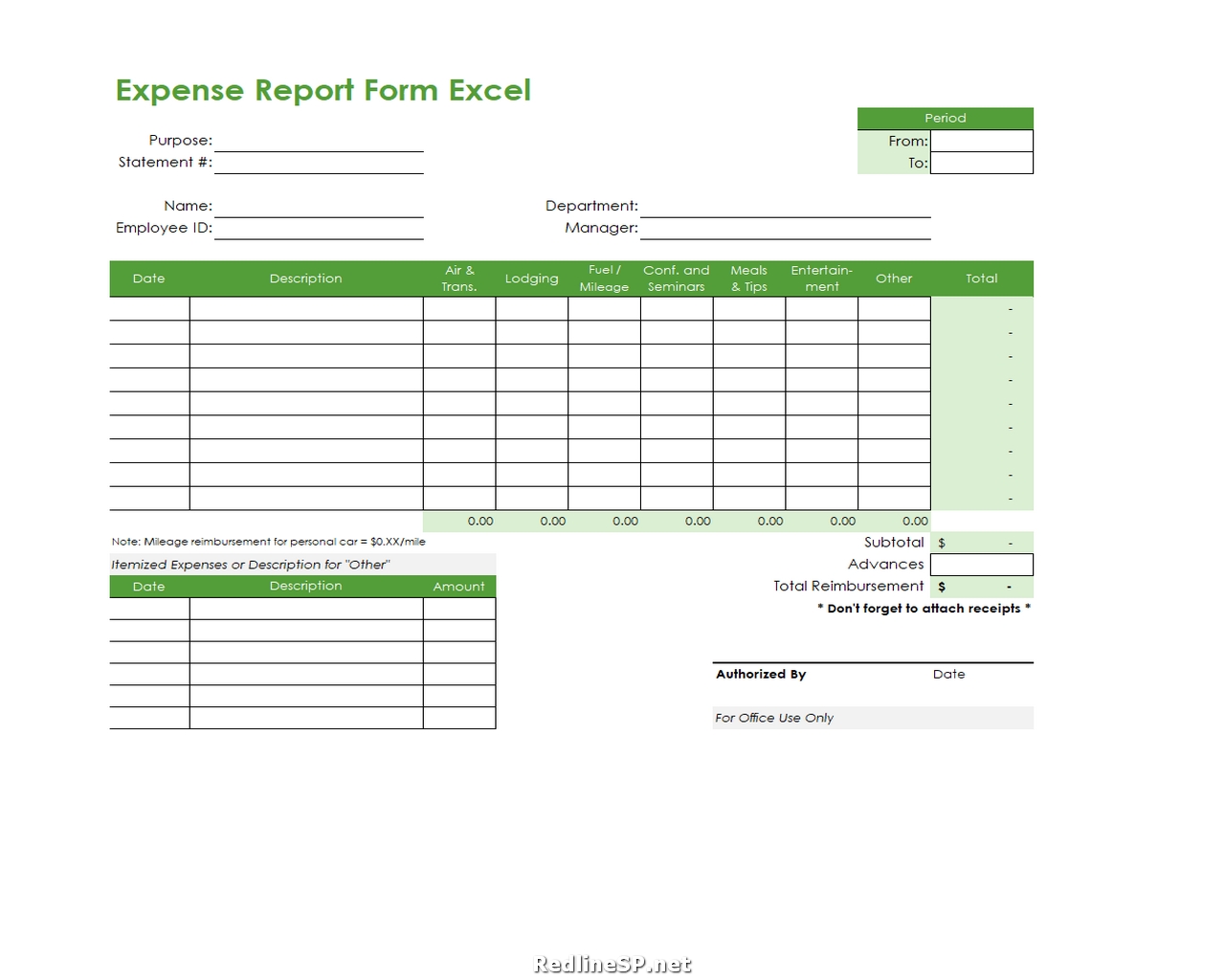This screenshot has width=1225, height=980.
Task: Select the Total column header
Action: point(982,278)
